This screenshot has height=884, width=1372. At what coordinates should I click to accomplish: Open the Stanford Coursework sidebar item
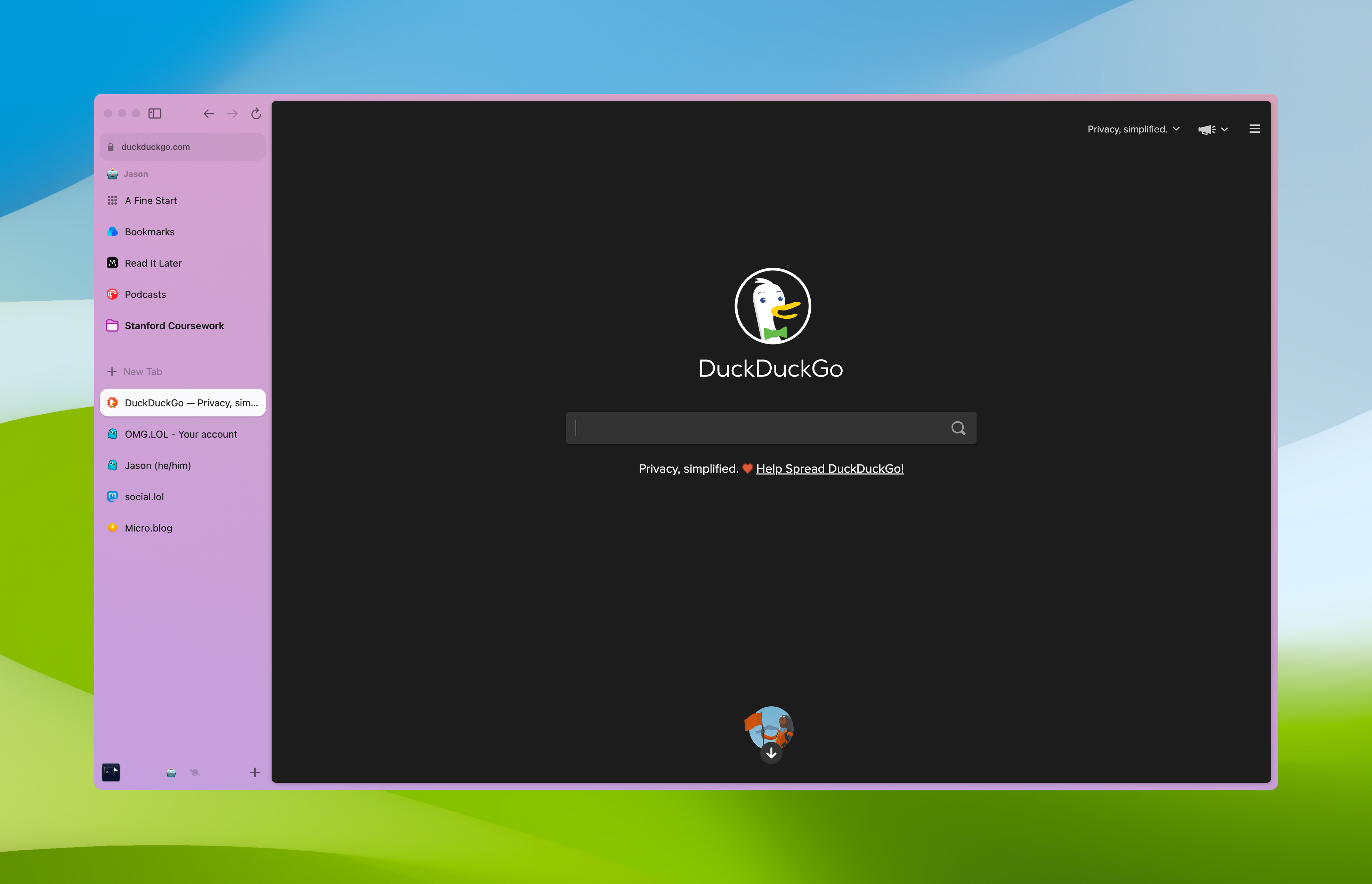[174, 325]
